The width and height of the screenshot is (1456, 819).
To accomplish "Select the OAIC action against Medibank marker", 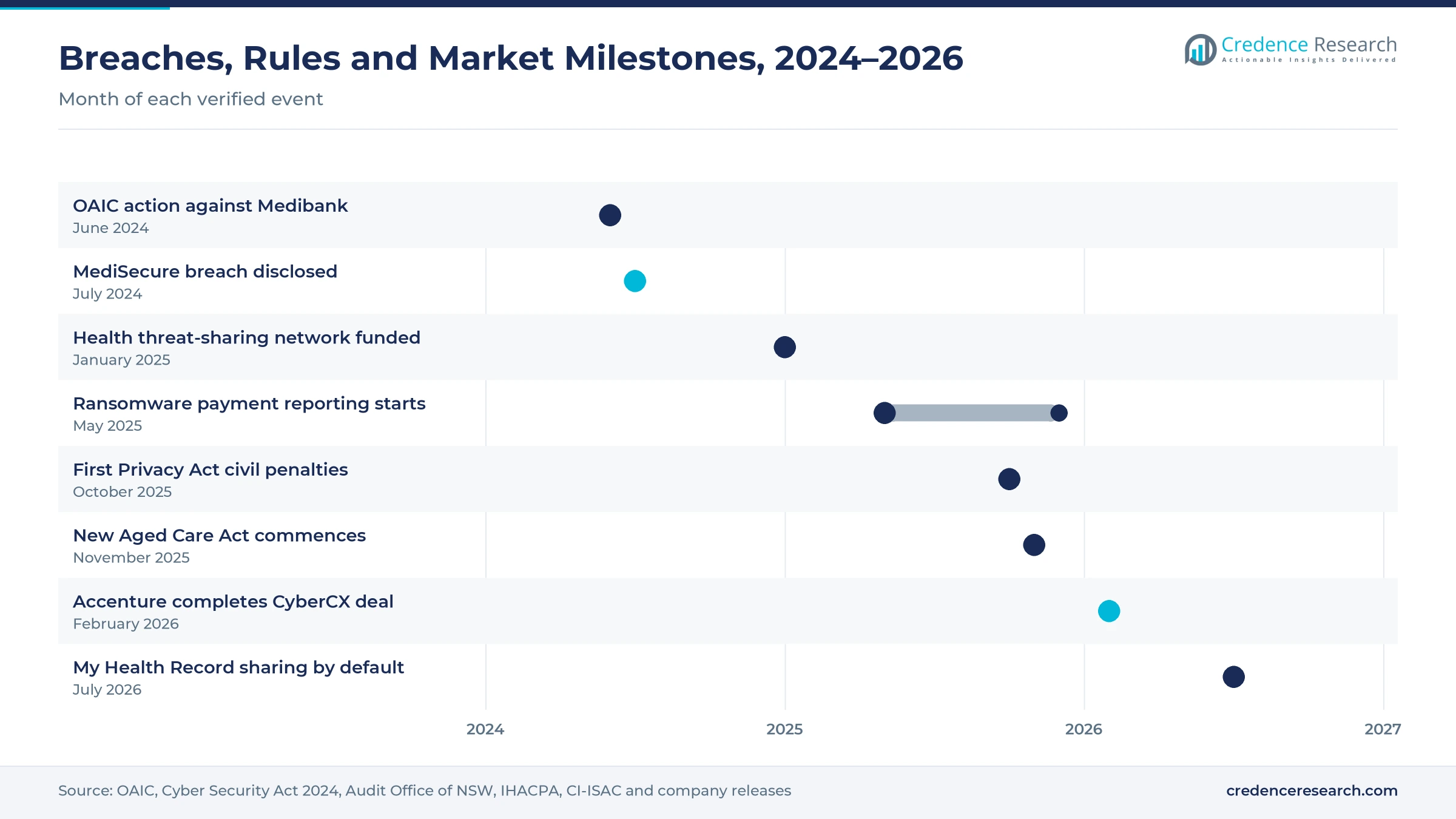I will click(x=610, y=215).
